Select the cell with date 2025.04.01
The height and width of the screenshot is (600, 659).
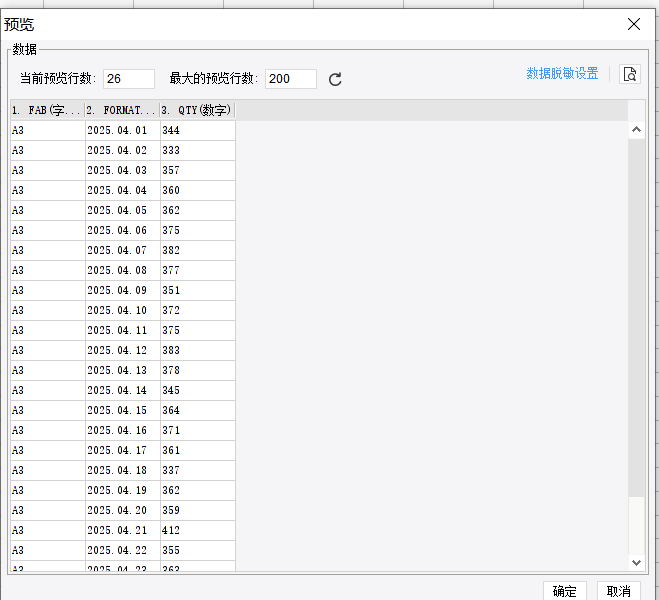[x=123, y=131]
